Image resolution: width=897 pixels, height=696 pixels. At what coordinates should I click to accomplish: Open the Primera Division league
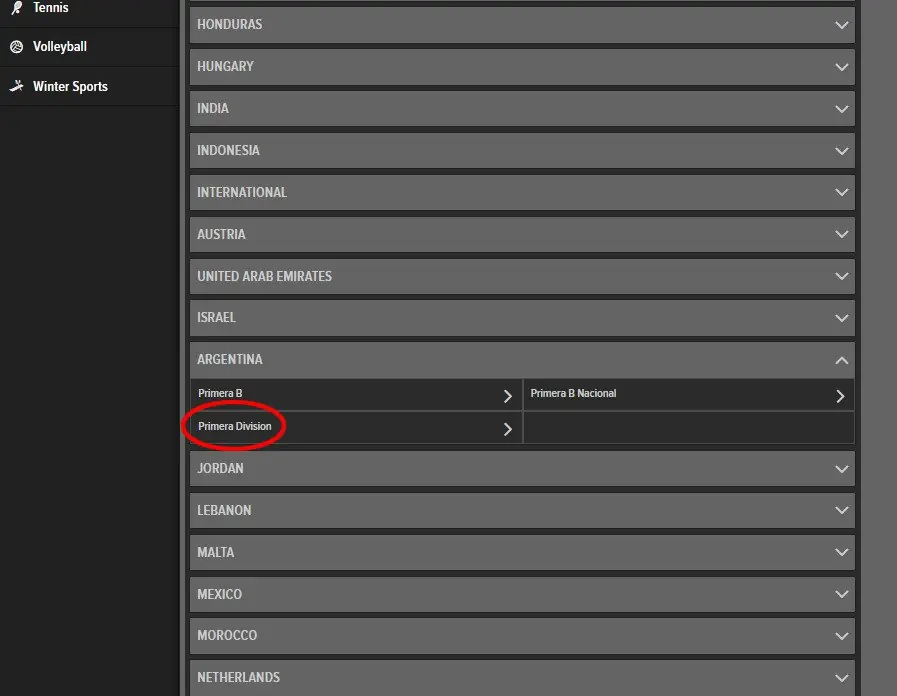[x=356, y=428]
